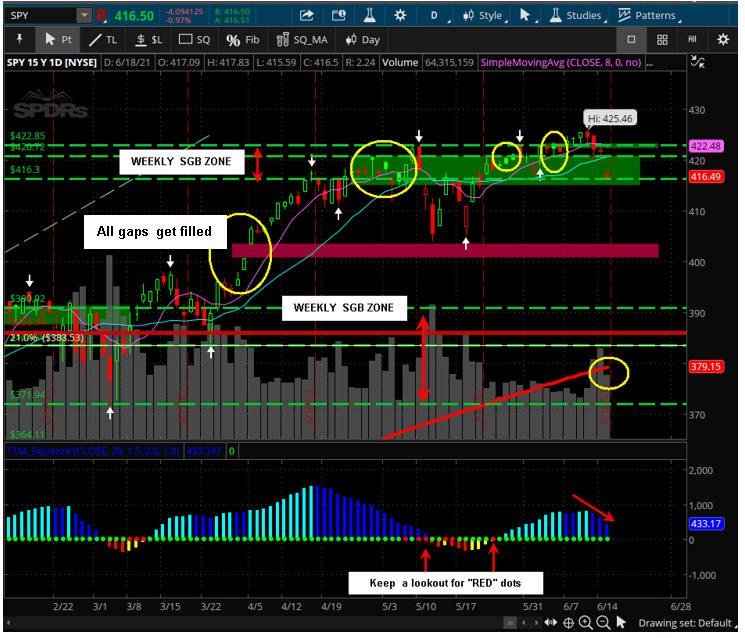Click the 64,315,159 volume value

click(x=449, y=62)
